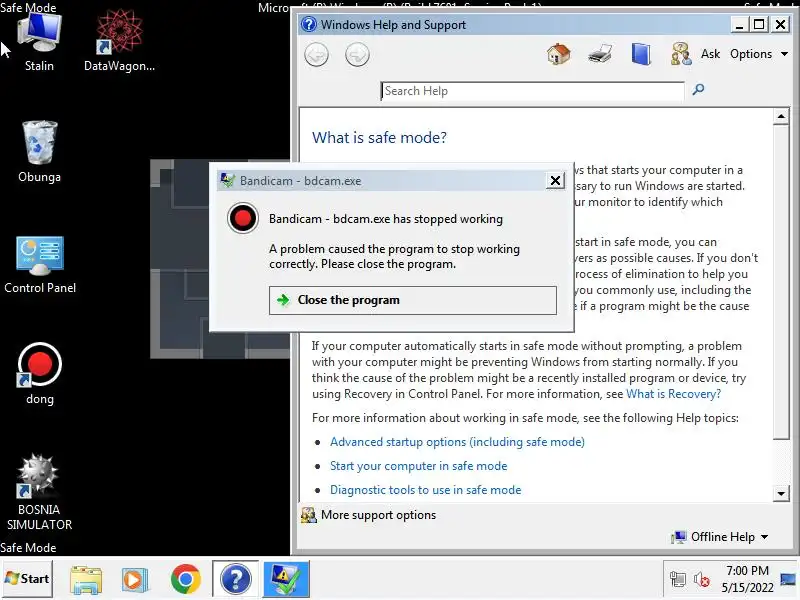The width and height of the screenshot is (800, 600).
Task: Click the Ask people icon in Help toolbar
Action: pyautogui.click(x=681, y=54)
